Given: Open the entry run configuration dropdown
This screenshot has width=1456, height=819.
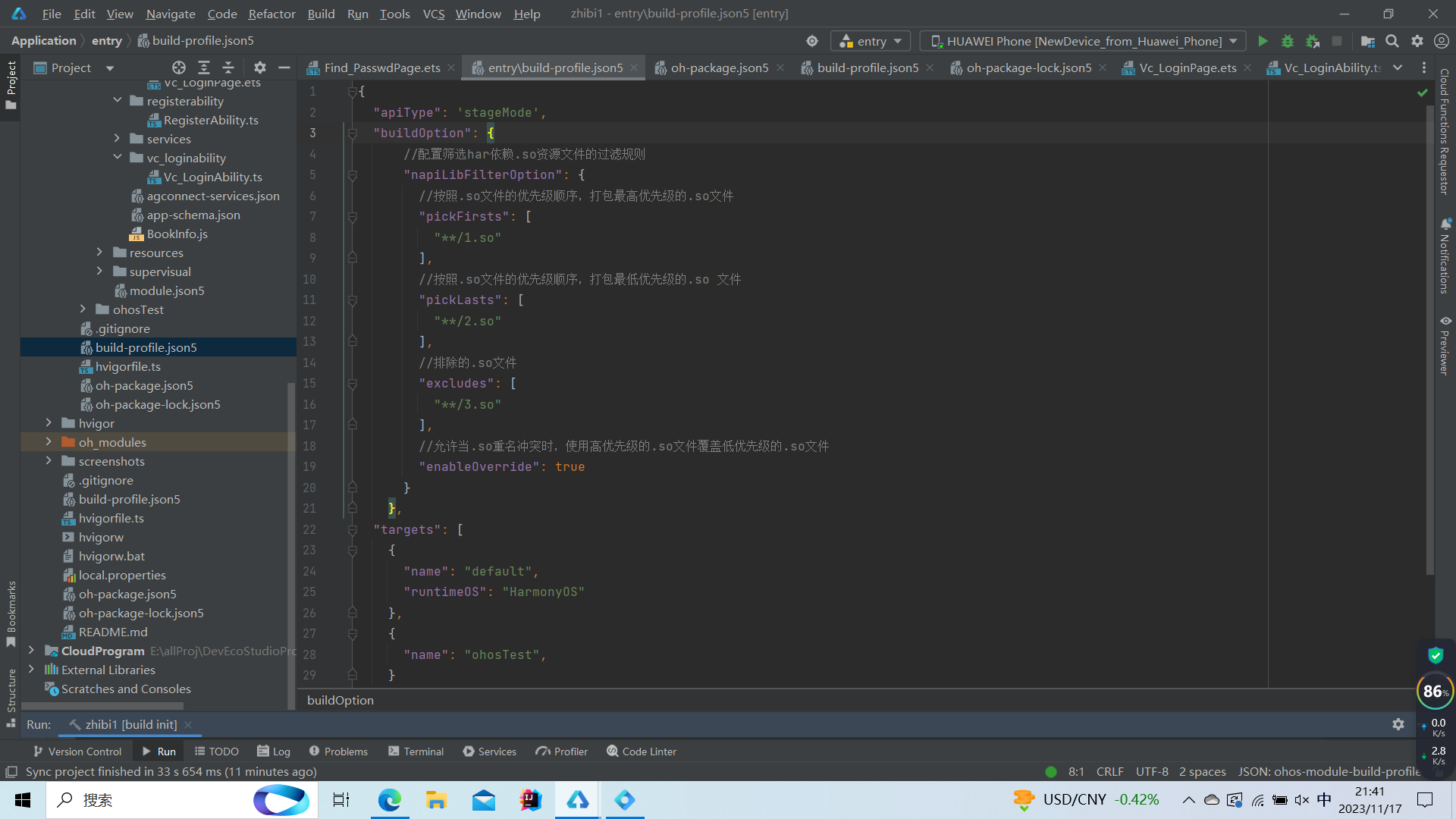Looking at the screenshot, I should coord(871,41).
